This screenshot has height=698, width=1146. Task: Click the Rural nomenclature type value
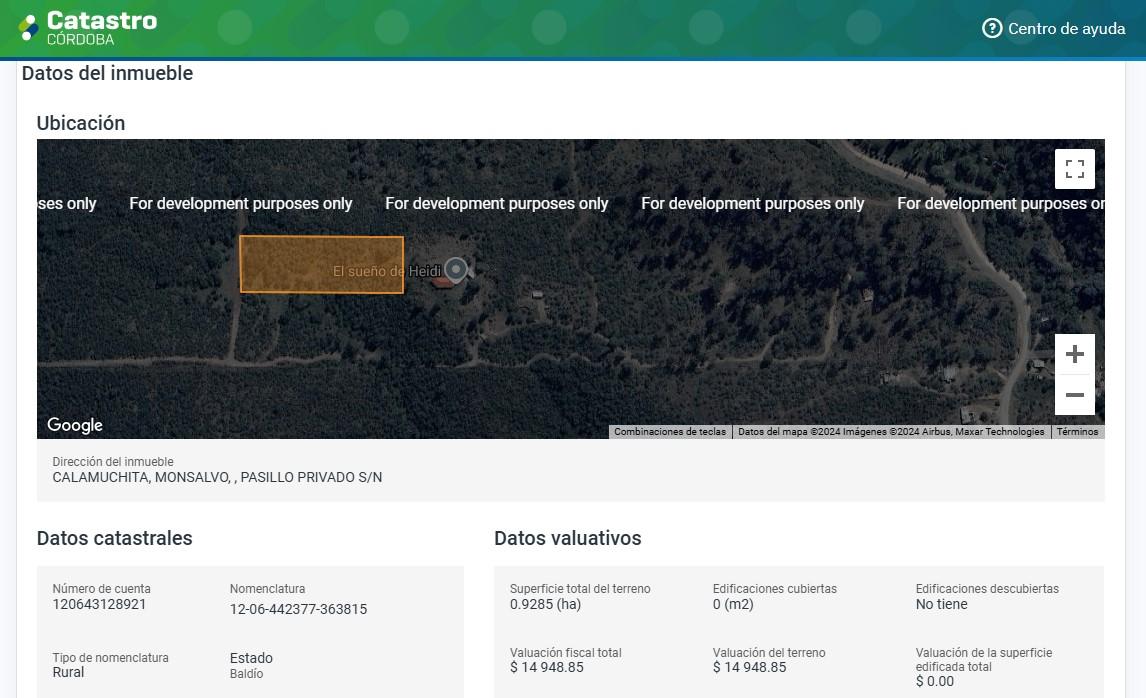pos(68,672)
